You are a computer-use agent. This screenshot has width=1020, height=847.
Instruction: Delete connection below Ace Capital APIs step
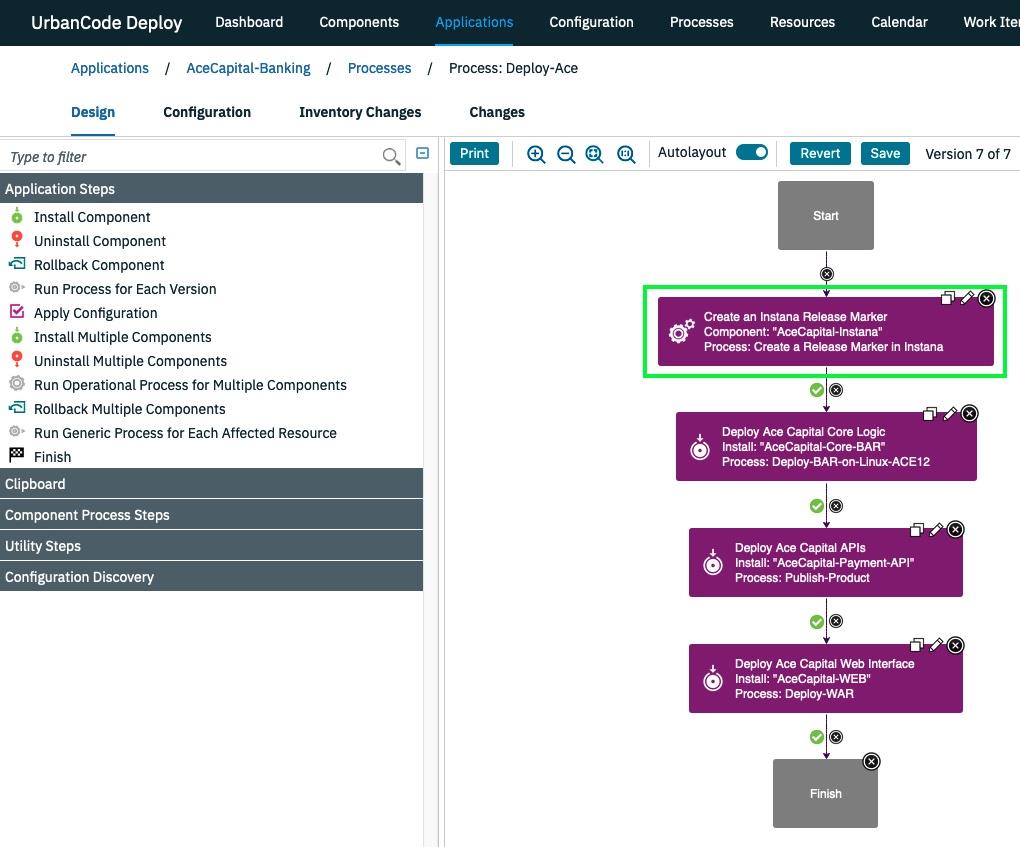tap(836, 621)
